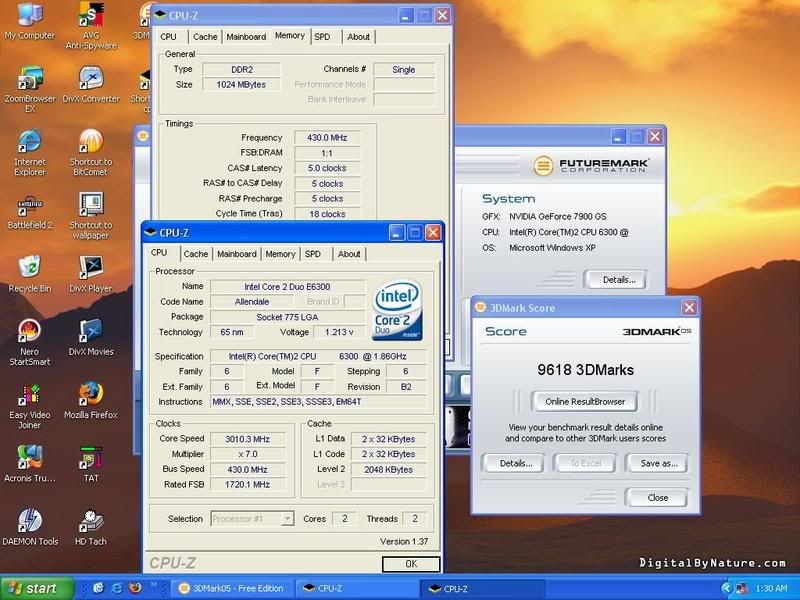Open the Recycle Bin icon
800x600 pixels.
click(30, 268)
